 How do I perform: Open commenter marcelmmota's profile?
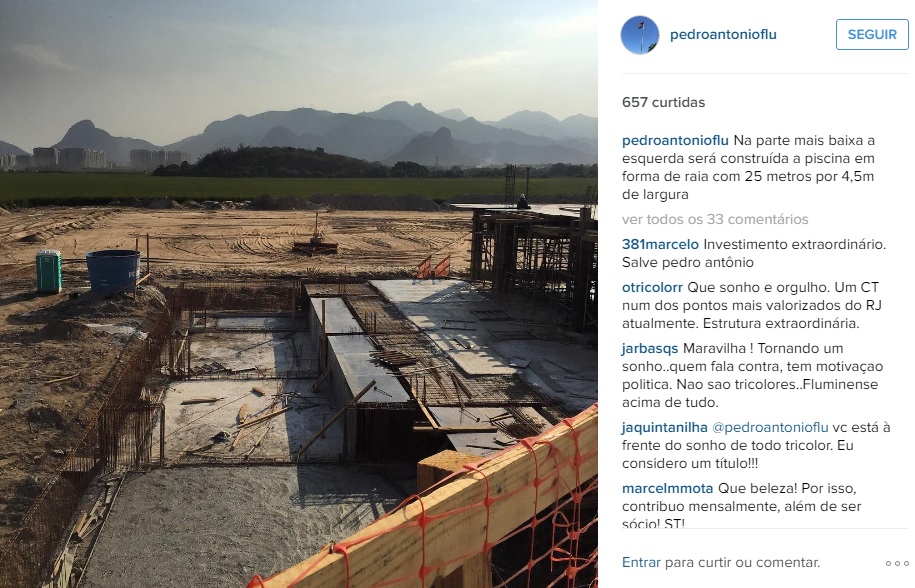point(668,488)
